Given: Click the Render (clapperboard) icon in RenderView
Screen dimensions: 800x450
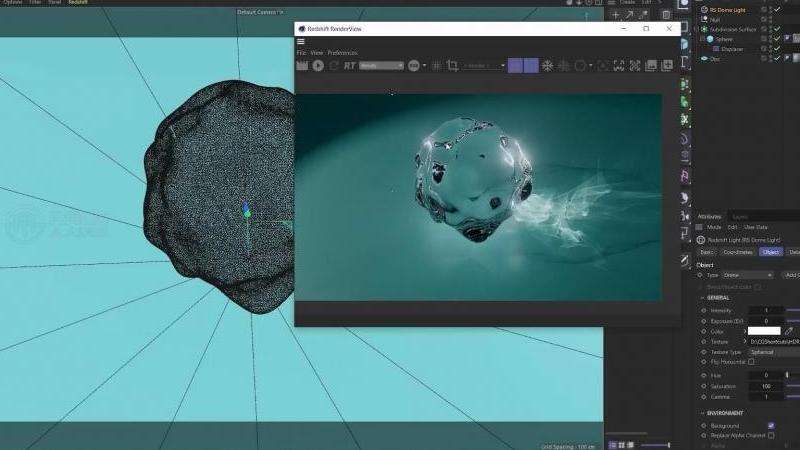Looking at the screenshot, I should [303, 65].
